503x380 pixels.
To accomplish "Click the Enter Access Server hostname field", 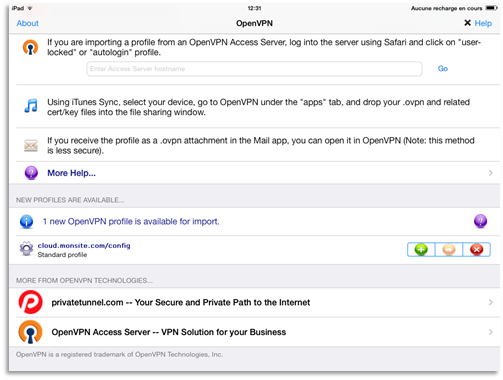I will click(254, 69).
